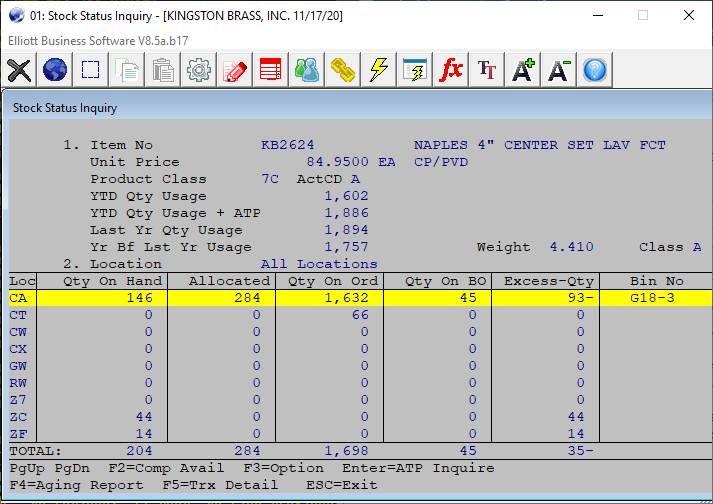Click the application icon in title bar
This screenshot has height=504, width=713.
16,15
